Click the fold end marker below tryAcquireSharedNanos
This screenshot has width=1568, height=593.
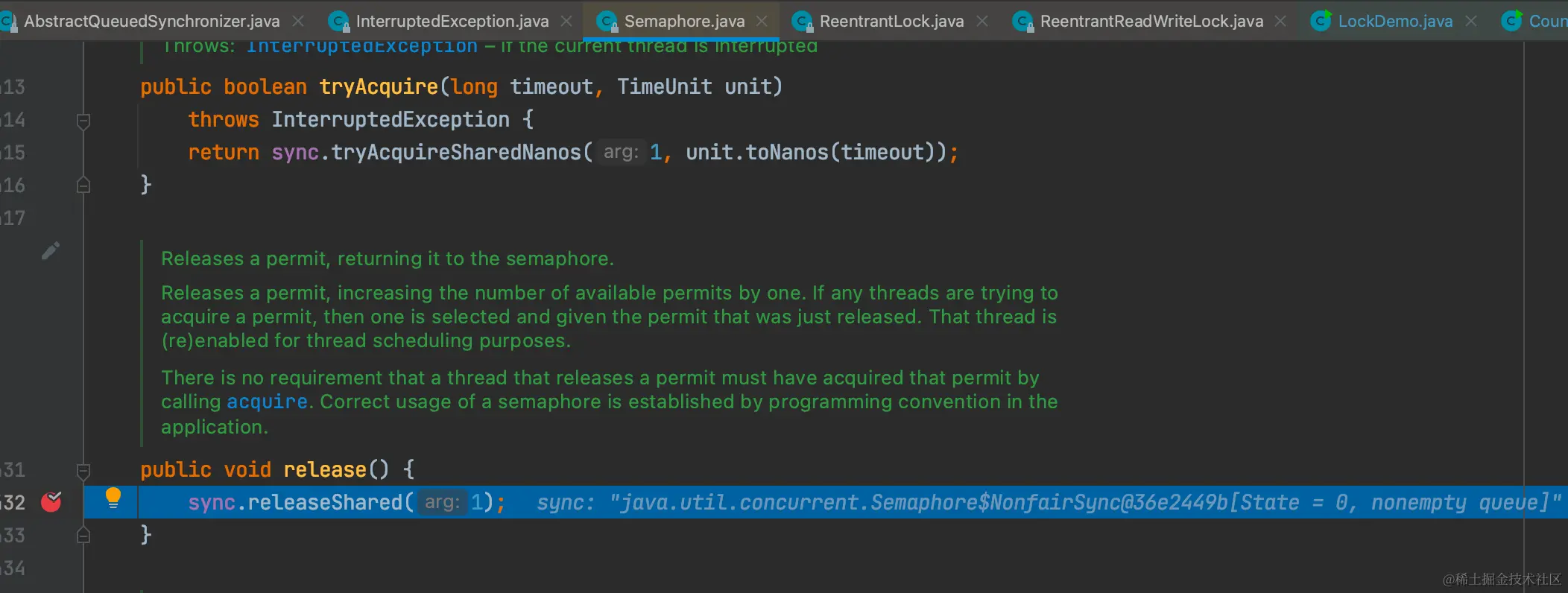coord(83,185)
